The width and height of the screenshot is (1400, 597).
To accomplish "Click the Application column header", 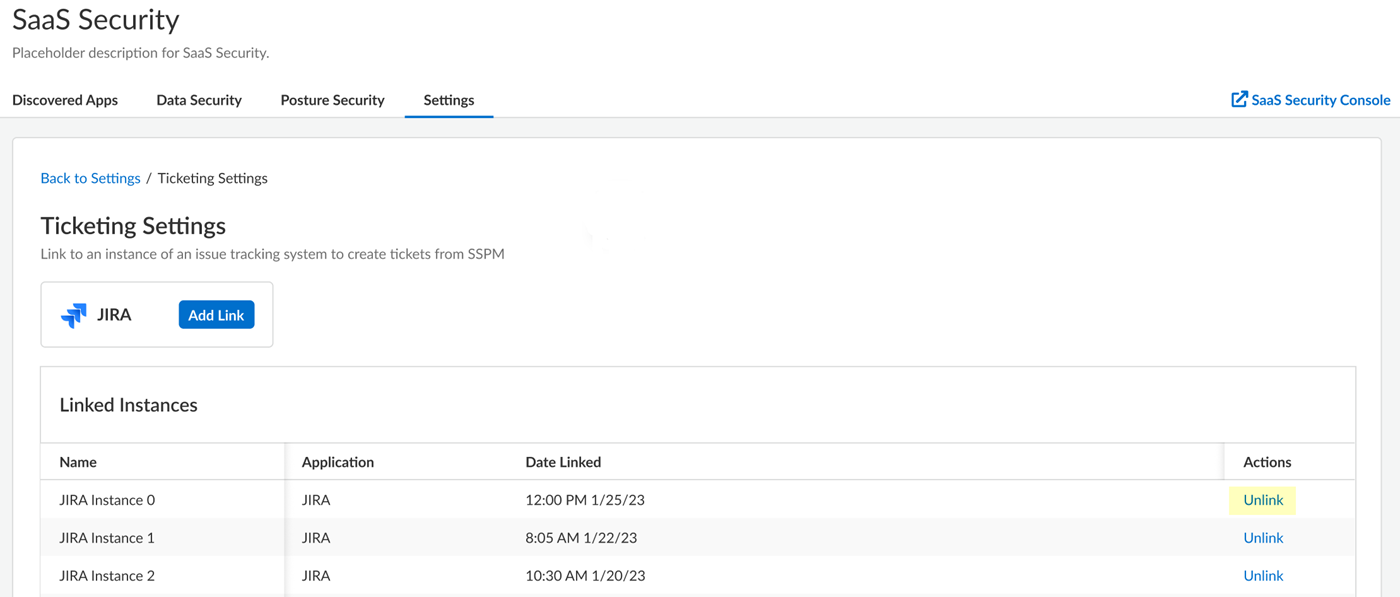I will (x=338, y=462).
